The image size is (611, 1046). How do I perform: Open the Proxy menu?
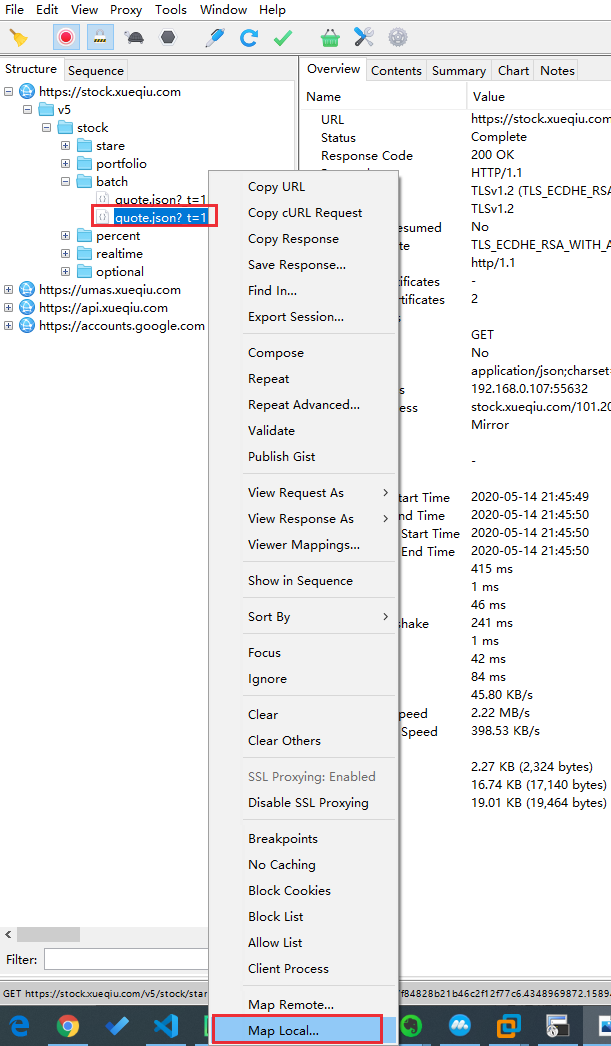(125, 10)
